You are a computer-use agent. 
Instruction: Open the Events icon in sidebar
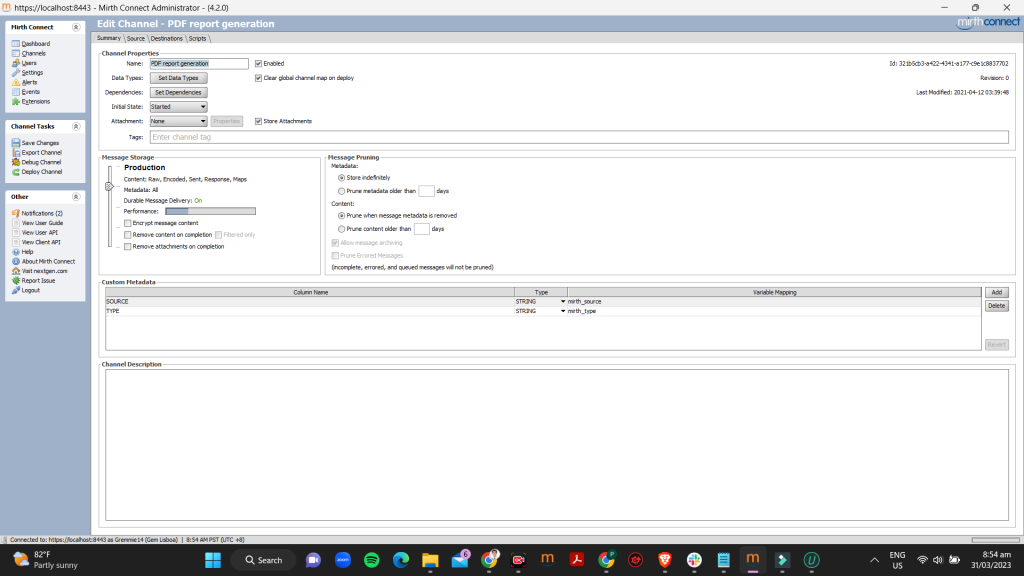tap(16, 92)
